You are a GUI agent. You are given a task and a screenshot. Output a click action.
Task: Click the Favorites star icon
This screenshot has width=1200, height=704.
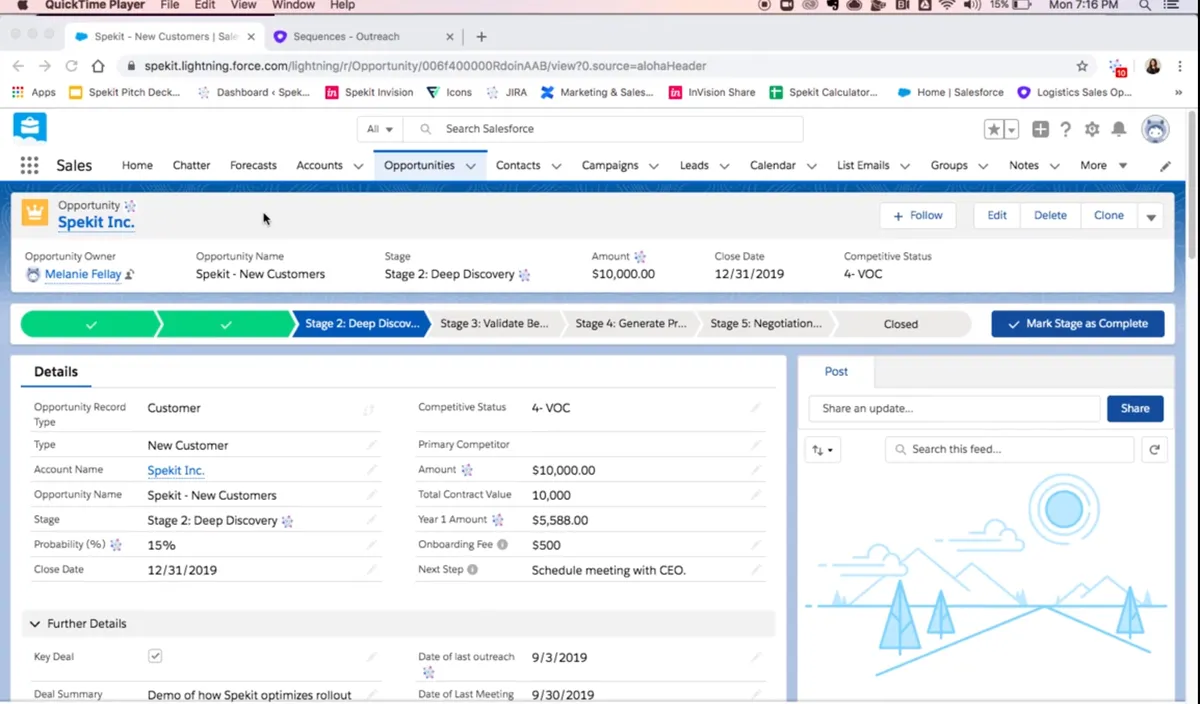pos(994,130)
